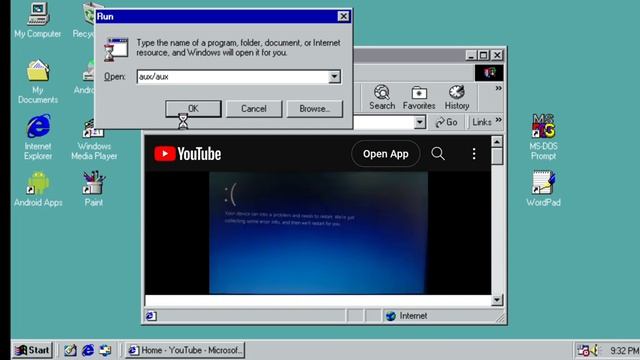This screenshot has height=360, width=640.
Task: Minimize the Internet Explorer window
Action: (x=471, y=55)
